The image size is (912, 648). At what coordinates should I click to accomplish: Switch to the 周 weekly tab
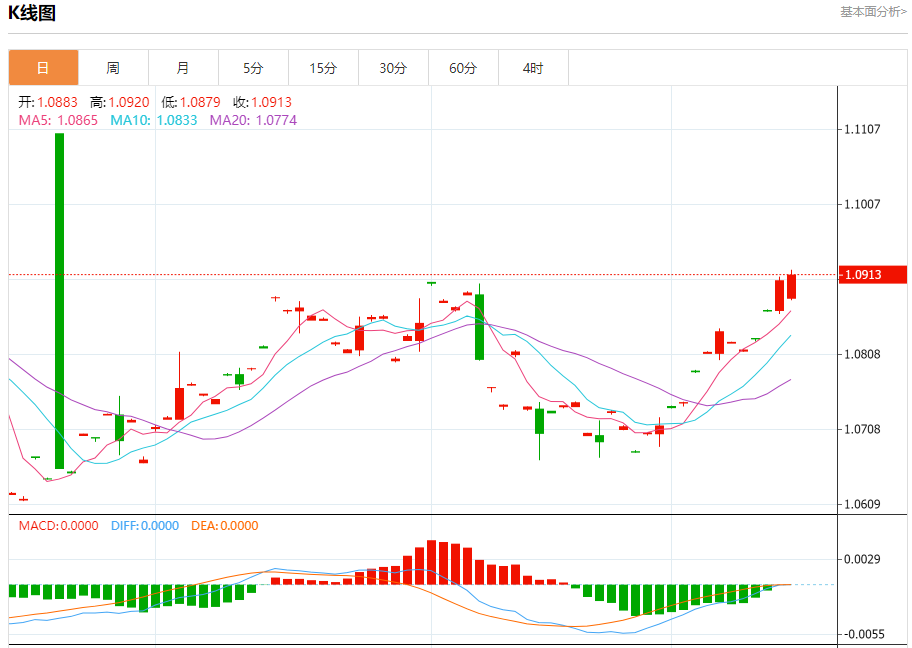[x=113, y=68]
